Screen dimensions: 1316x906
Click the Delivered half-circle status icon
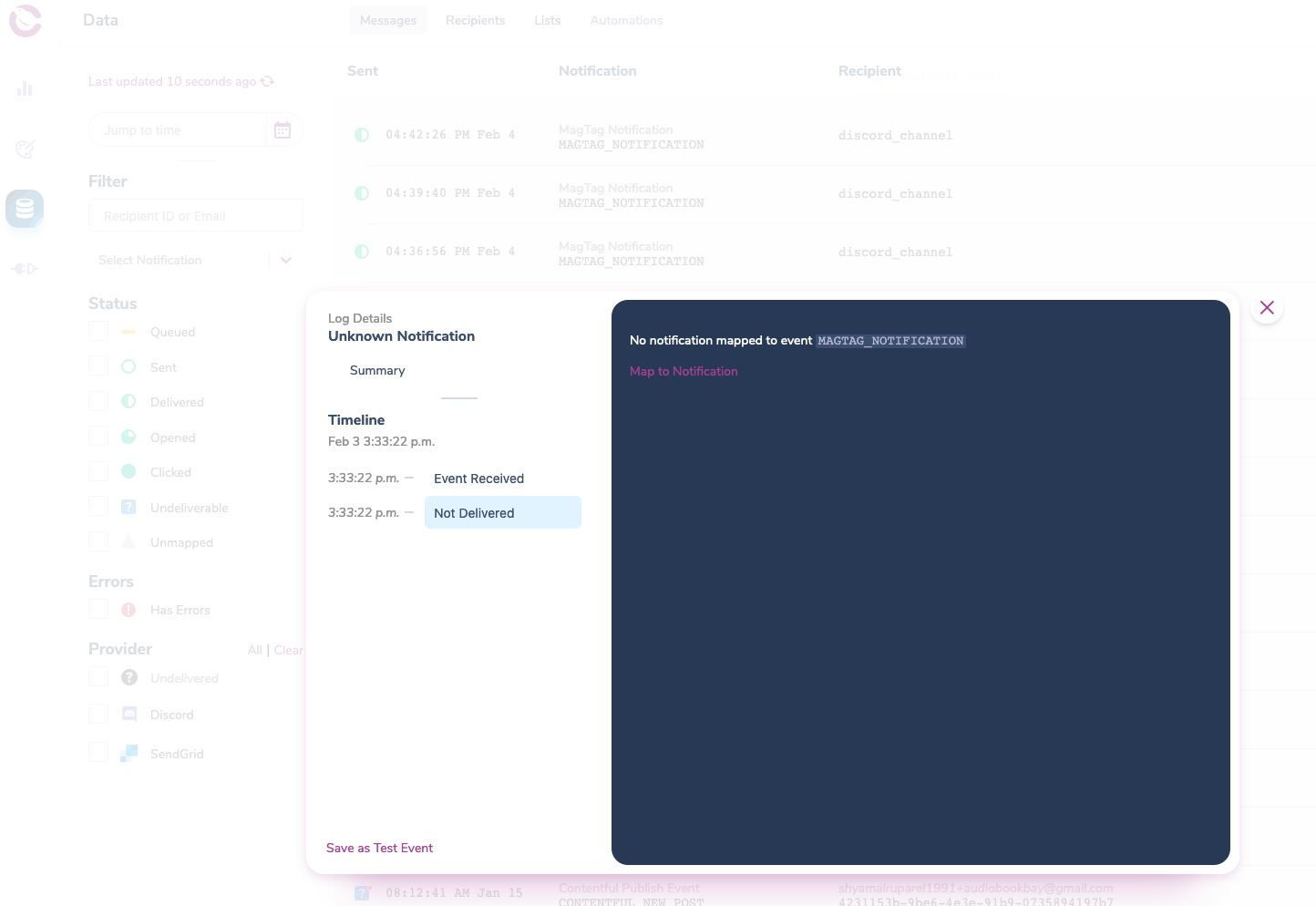click(x=129, y=401)
